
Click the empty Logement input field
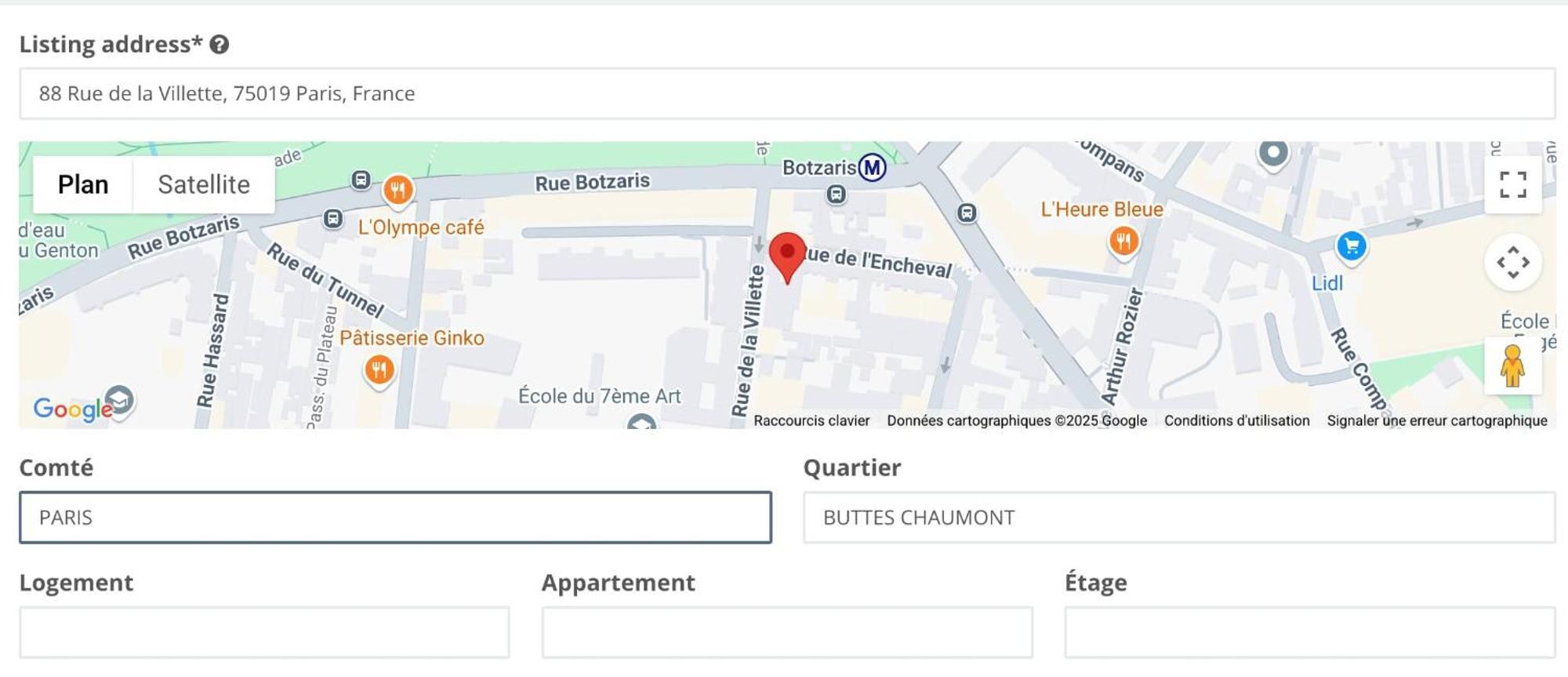pos(264,632)
